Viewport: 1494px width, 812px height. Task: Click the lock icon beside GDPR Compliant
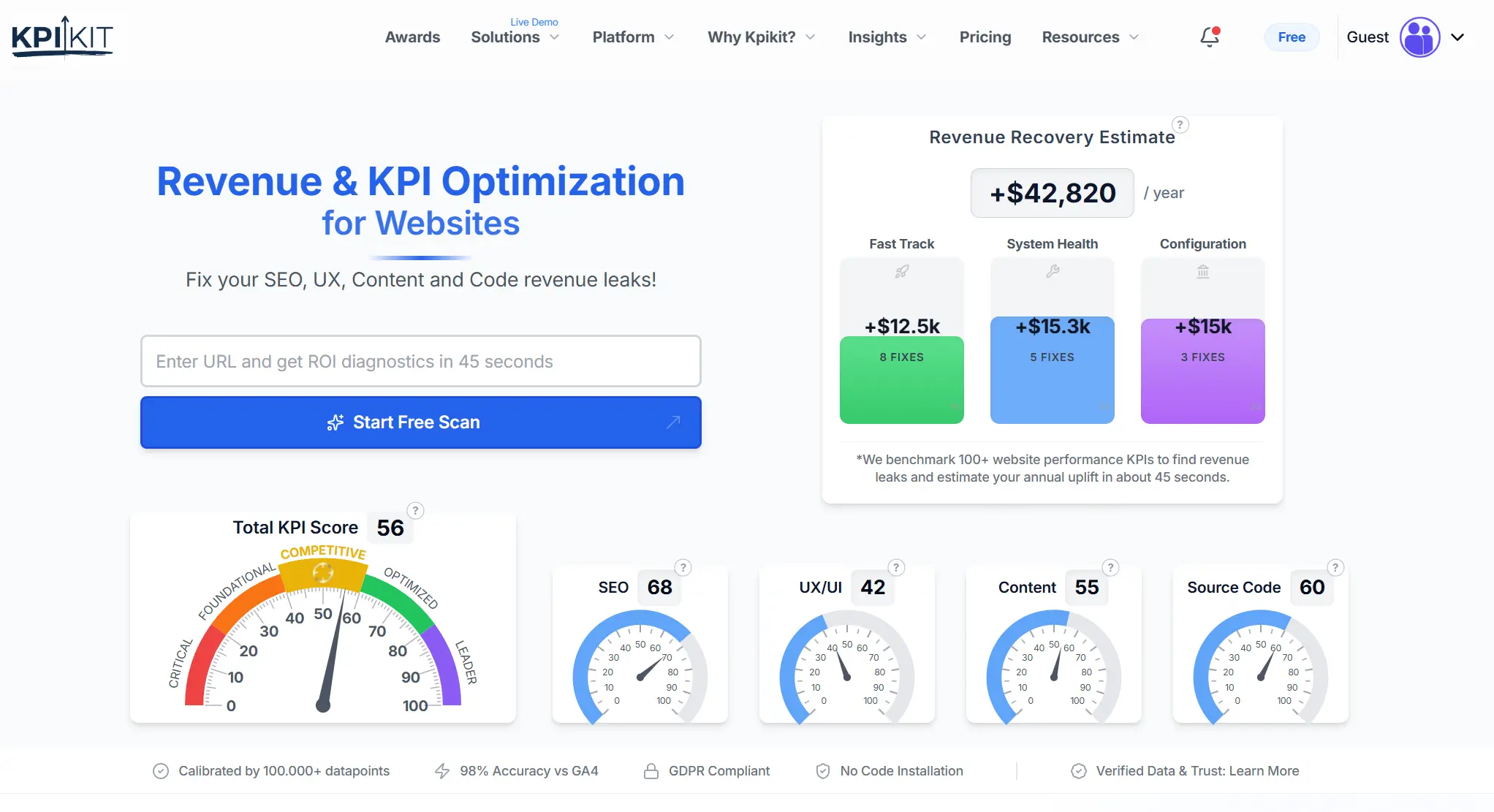point(651,771)
